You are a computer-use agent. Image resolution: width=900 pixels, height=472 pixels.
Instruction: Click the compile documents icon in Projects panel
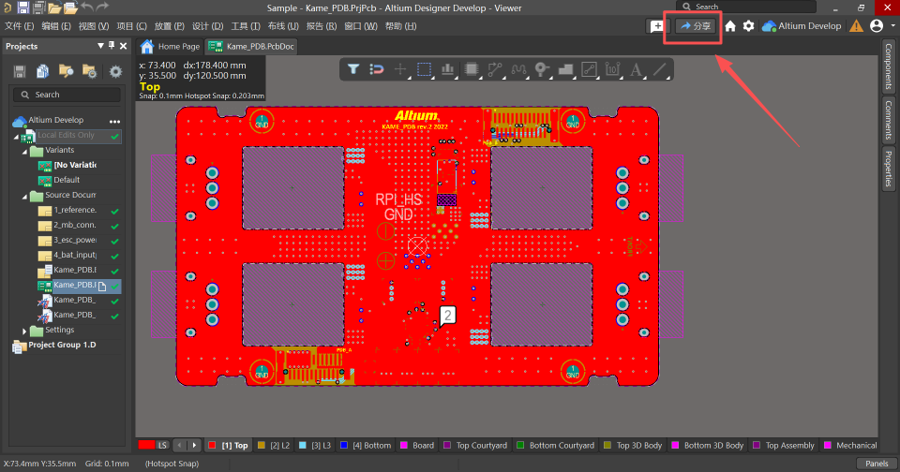click(x=42, y=71)
